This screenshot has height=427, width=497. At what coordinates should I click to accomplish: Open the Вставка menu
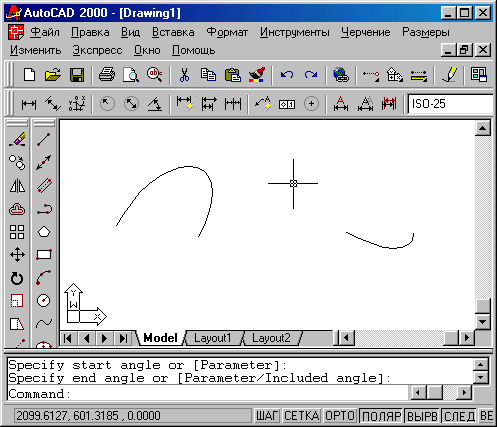click(x=173, y=32)
